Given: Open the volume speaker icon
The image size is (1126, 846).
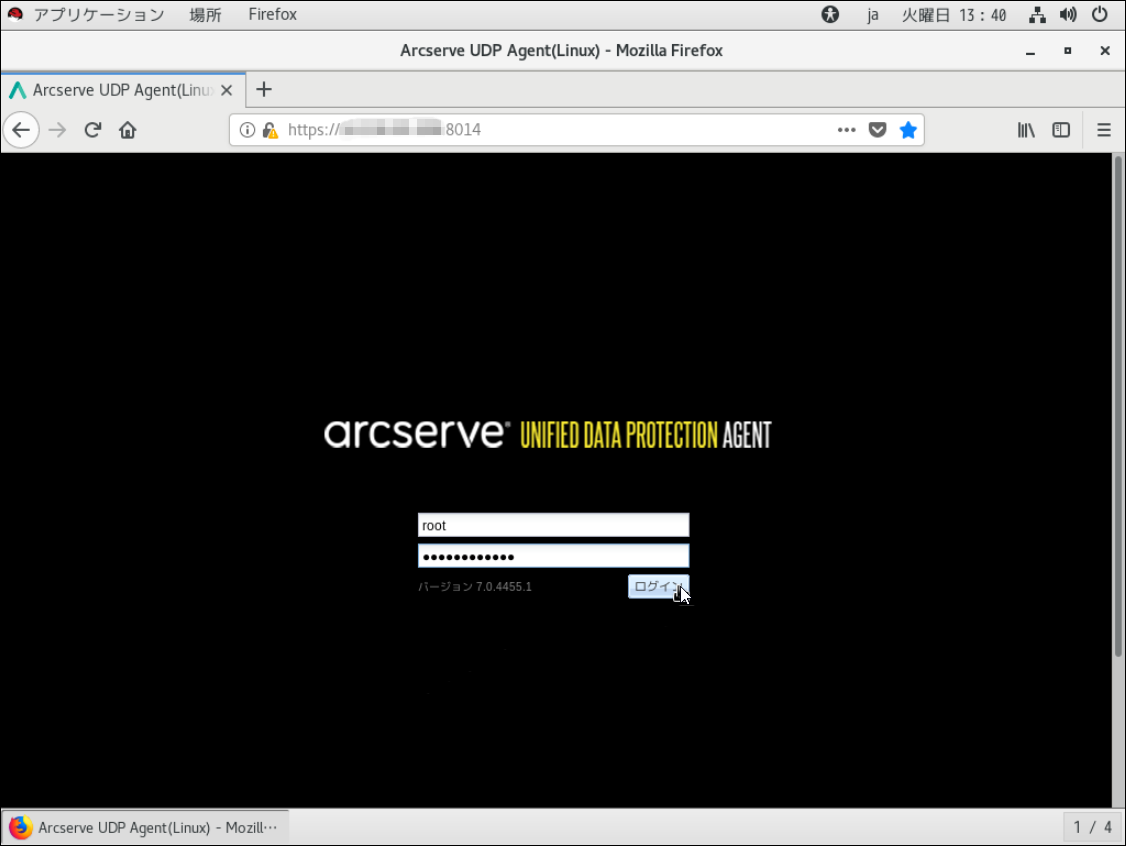Looking at the screenshot, I should 1069,14.
